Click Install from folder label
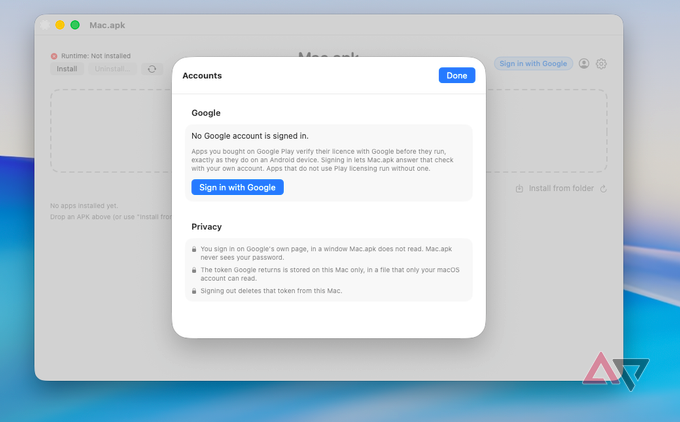This screenshot has height=422, width=680. tap(561, 188)
